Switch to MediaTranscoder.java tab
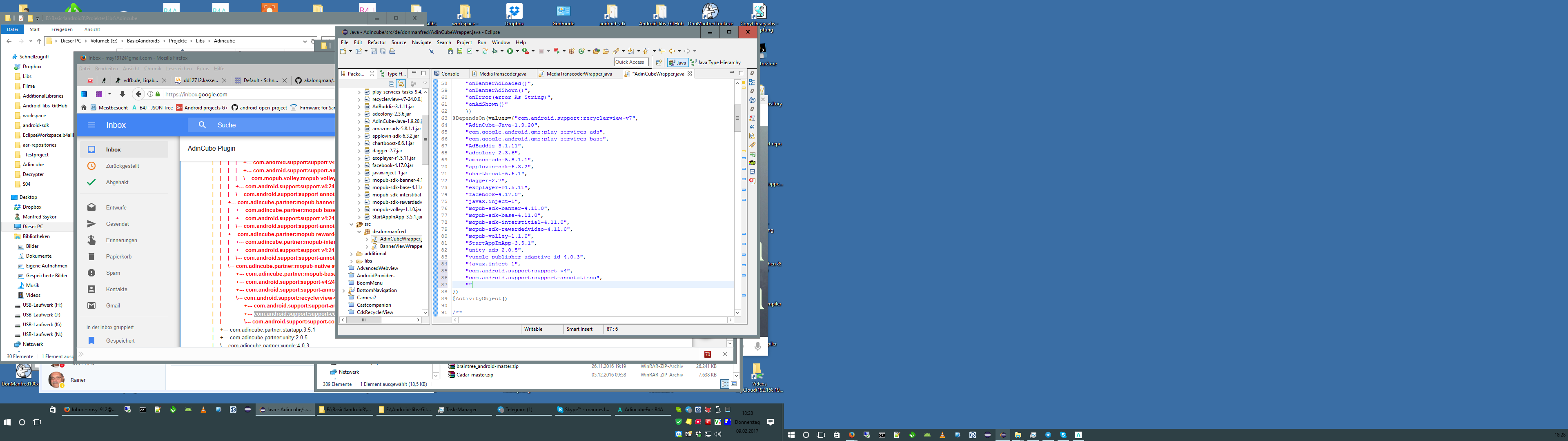1568x441 pixels. (x=502, y=73)
